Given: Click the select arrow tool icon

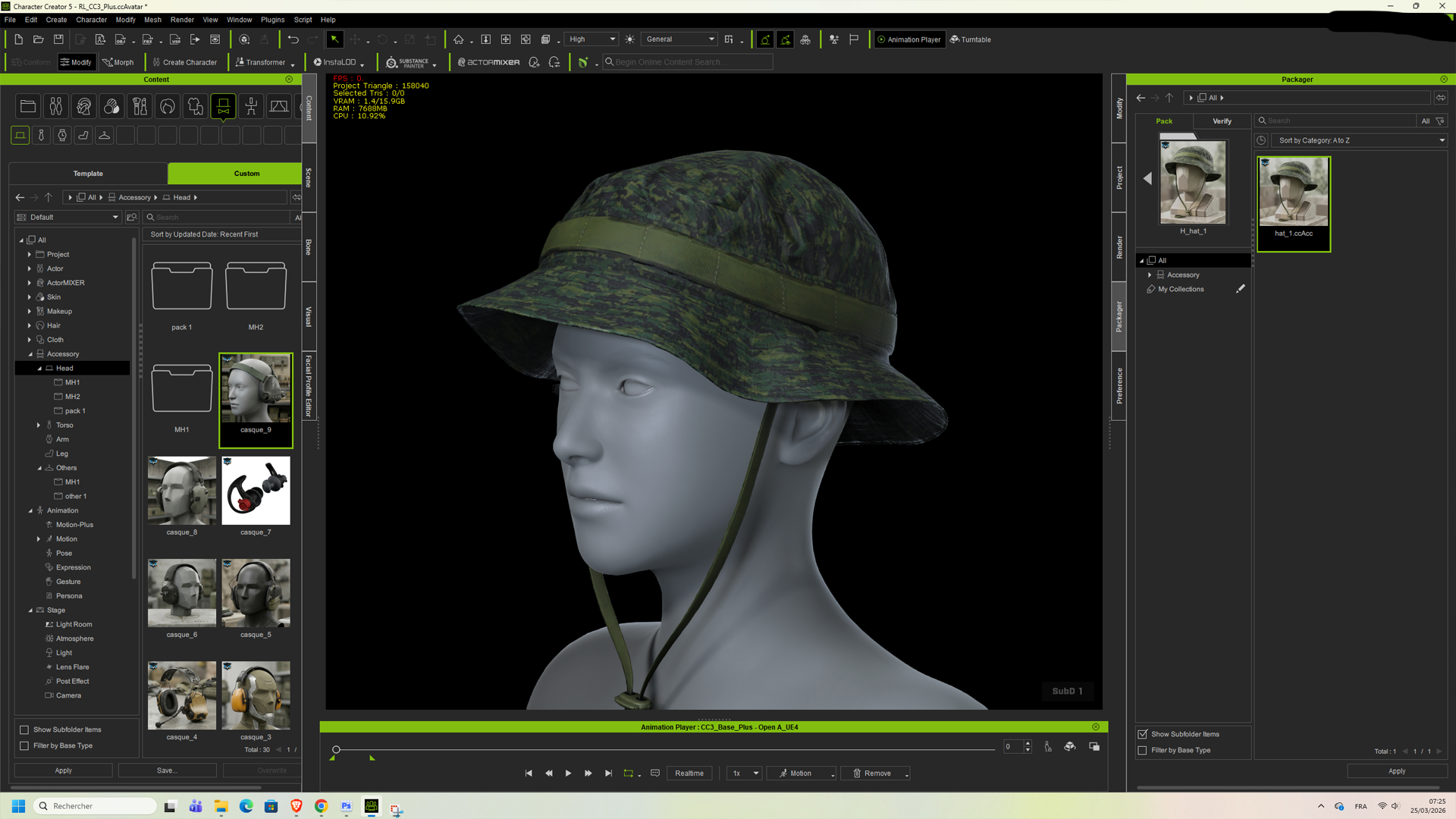Looking at the screenshot, I should pos(334,39).
